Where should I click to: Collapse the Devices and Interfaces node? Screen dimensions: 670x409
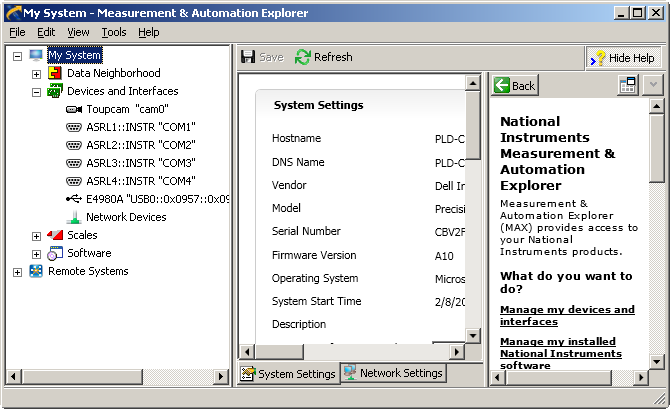(x=36, y=92)
